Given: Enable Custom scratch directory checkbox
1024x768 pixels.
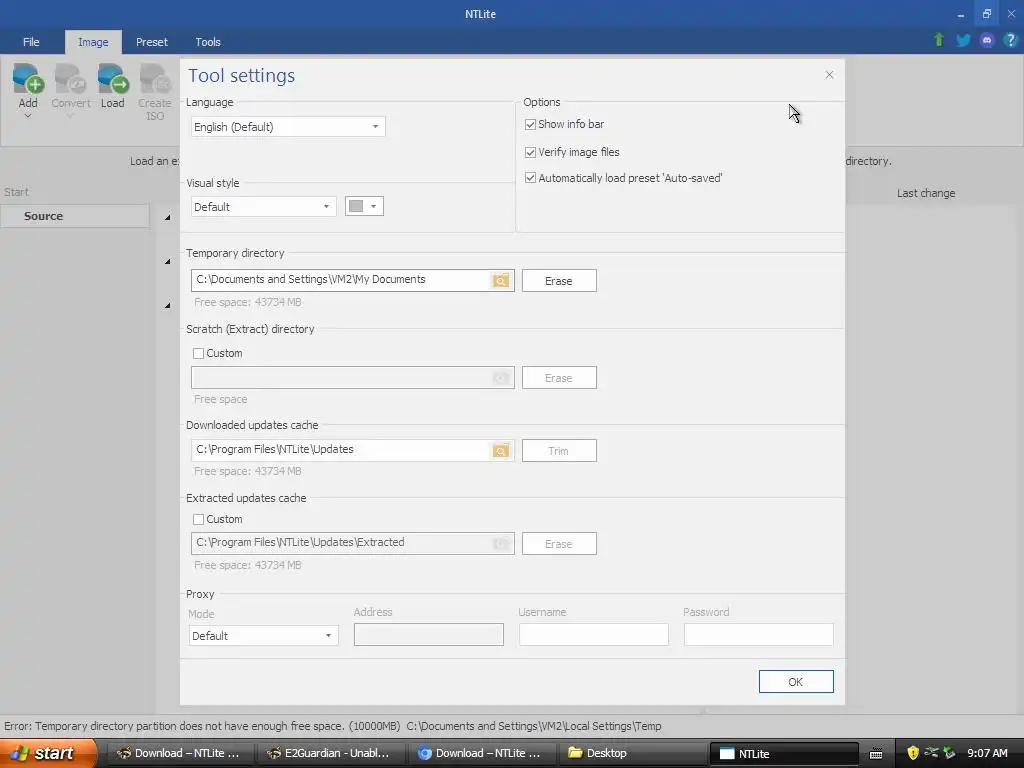Looking at the screenshot, I should point(199,353).
